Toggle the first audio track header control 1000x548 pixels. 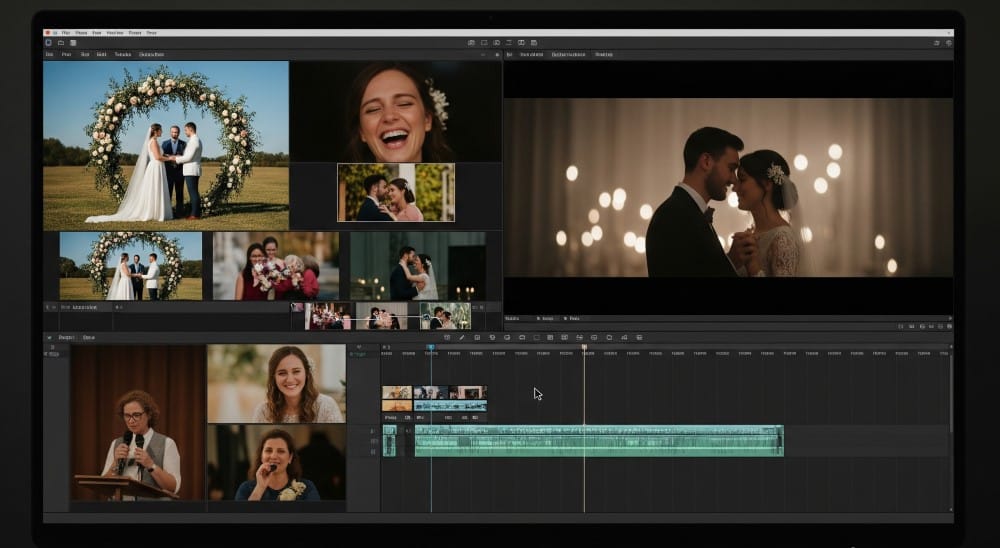click(x=373, y=431)
